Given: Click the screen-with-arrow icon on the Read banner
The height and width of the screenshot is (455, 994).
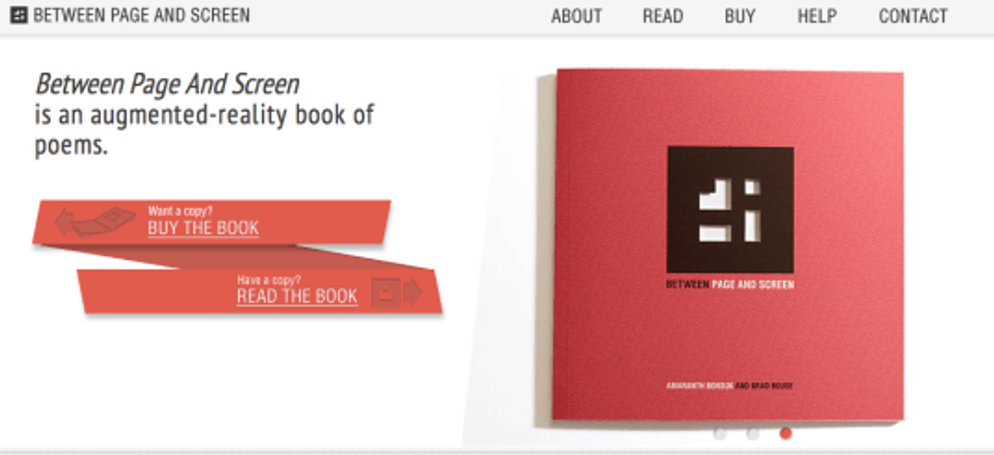Looking at the screenshot, I should 397,292.
